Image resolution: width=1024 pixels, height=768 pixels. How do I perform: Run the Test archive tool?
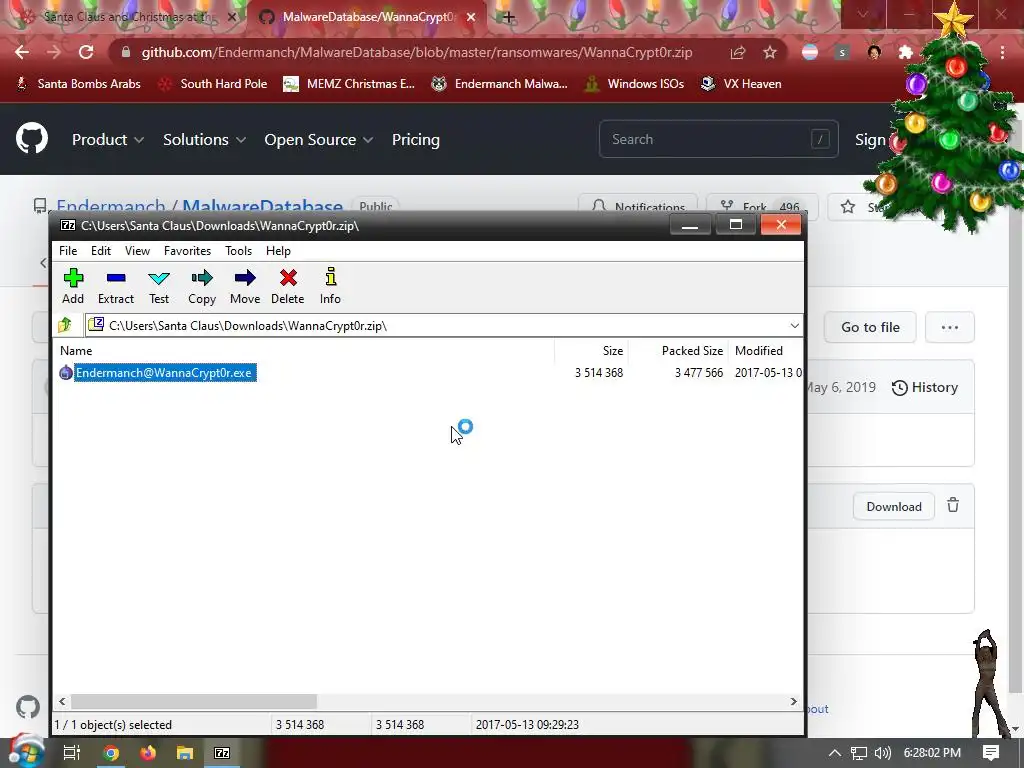(159, 286)
